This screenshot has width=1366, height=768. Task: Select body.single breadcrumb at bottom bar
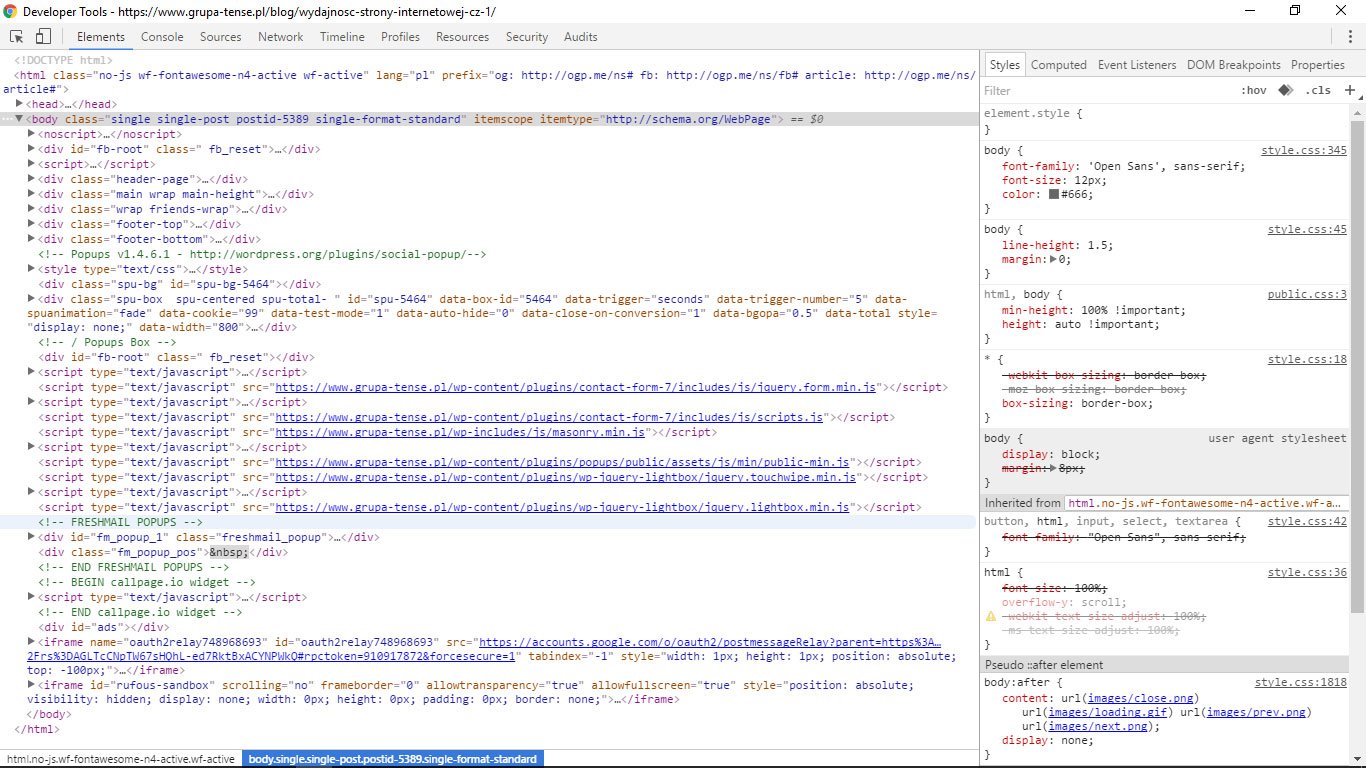coord(393,759)
